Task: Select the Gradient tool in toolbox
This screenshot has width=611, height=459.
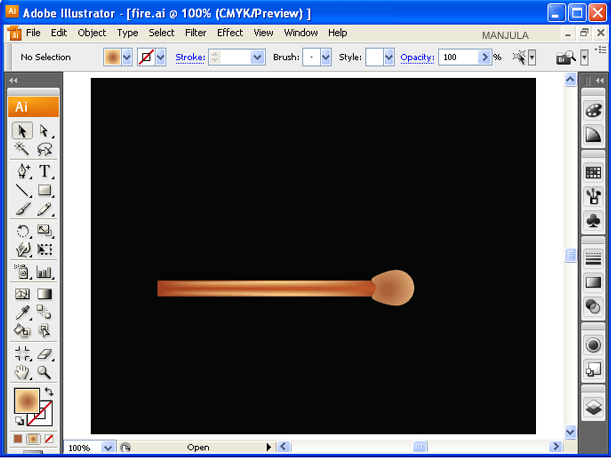Action: 44,294
